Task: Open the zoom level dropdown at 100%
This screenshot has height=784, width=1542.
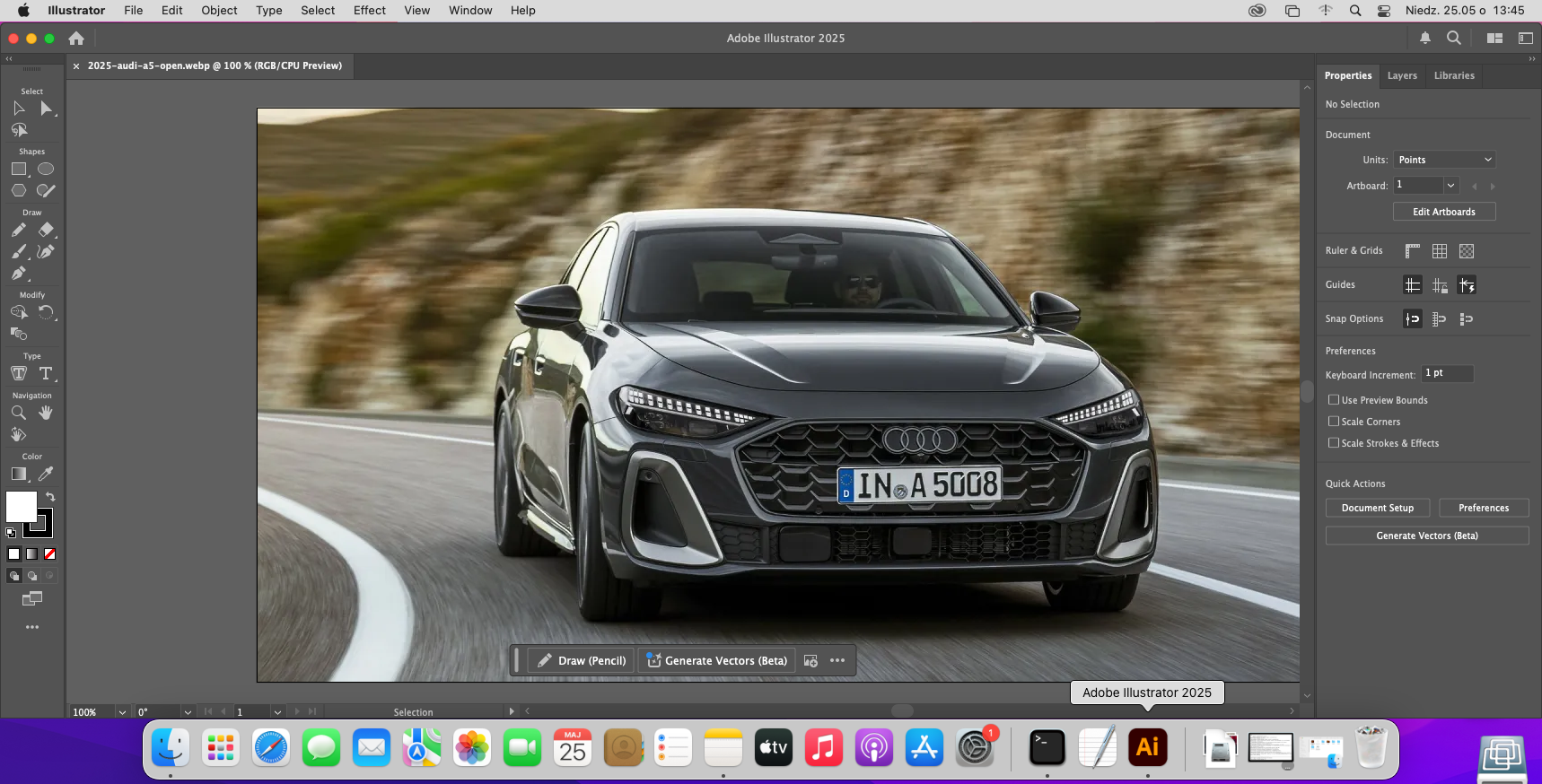Action: [x=122, y=712]
